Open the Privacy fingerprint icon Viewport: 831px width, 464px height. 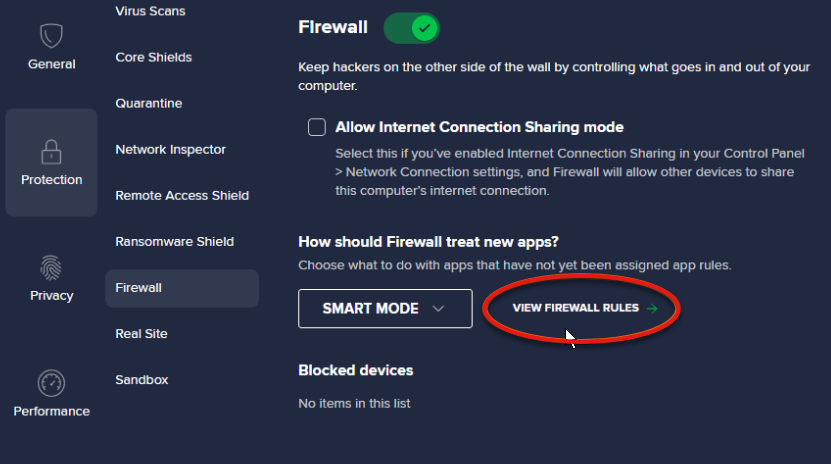point(51,267)
